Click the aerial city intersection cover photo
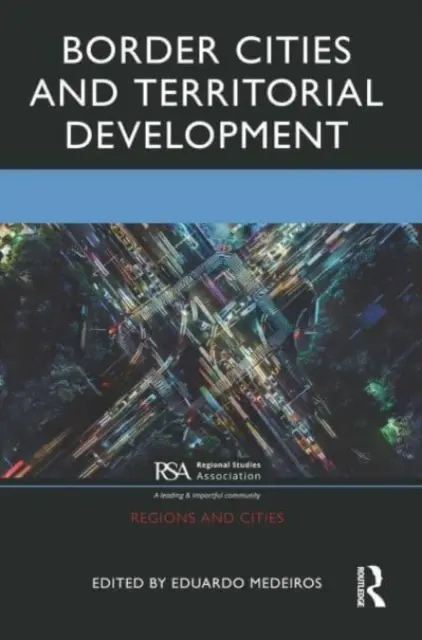422x640 pixels. click(211, 351)
